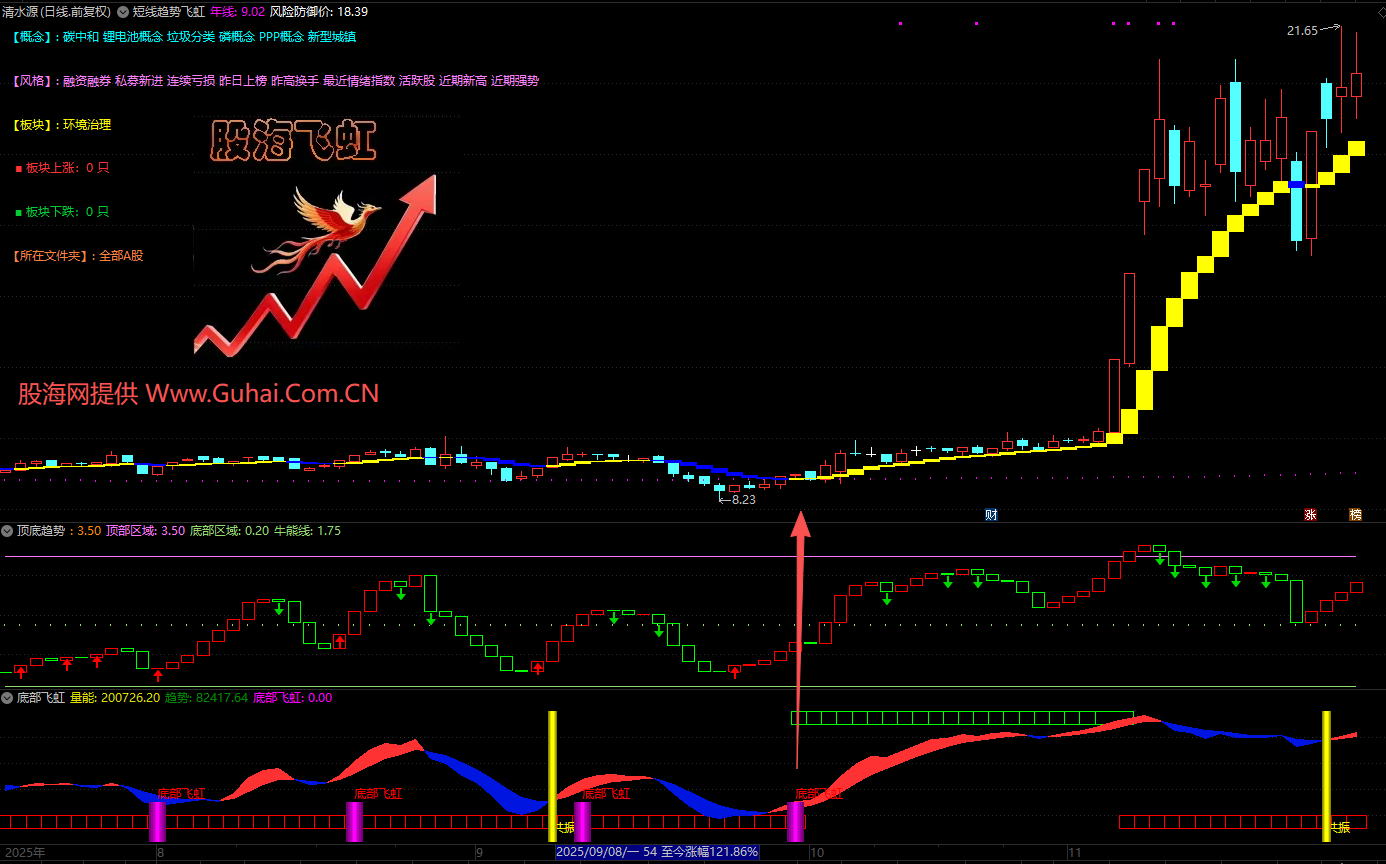
Task: Click the green square beside 板块下跌
Action: tap(18, 213)
